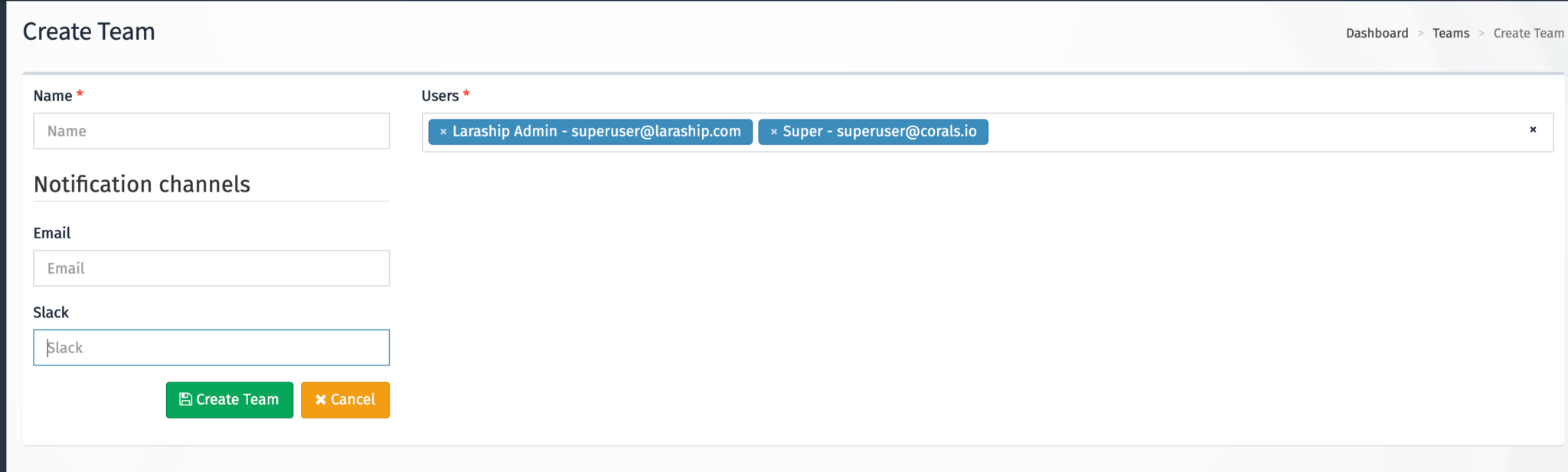Navigate to Teams in the breadcrumb
Image resolution: width=1568 pixels, height=472 pixels.
(1451, 33)
